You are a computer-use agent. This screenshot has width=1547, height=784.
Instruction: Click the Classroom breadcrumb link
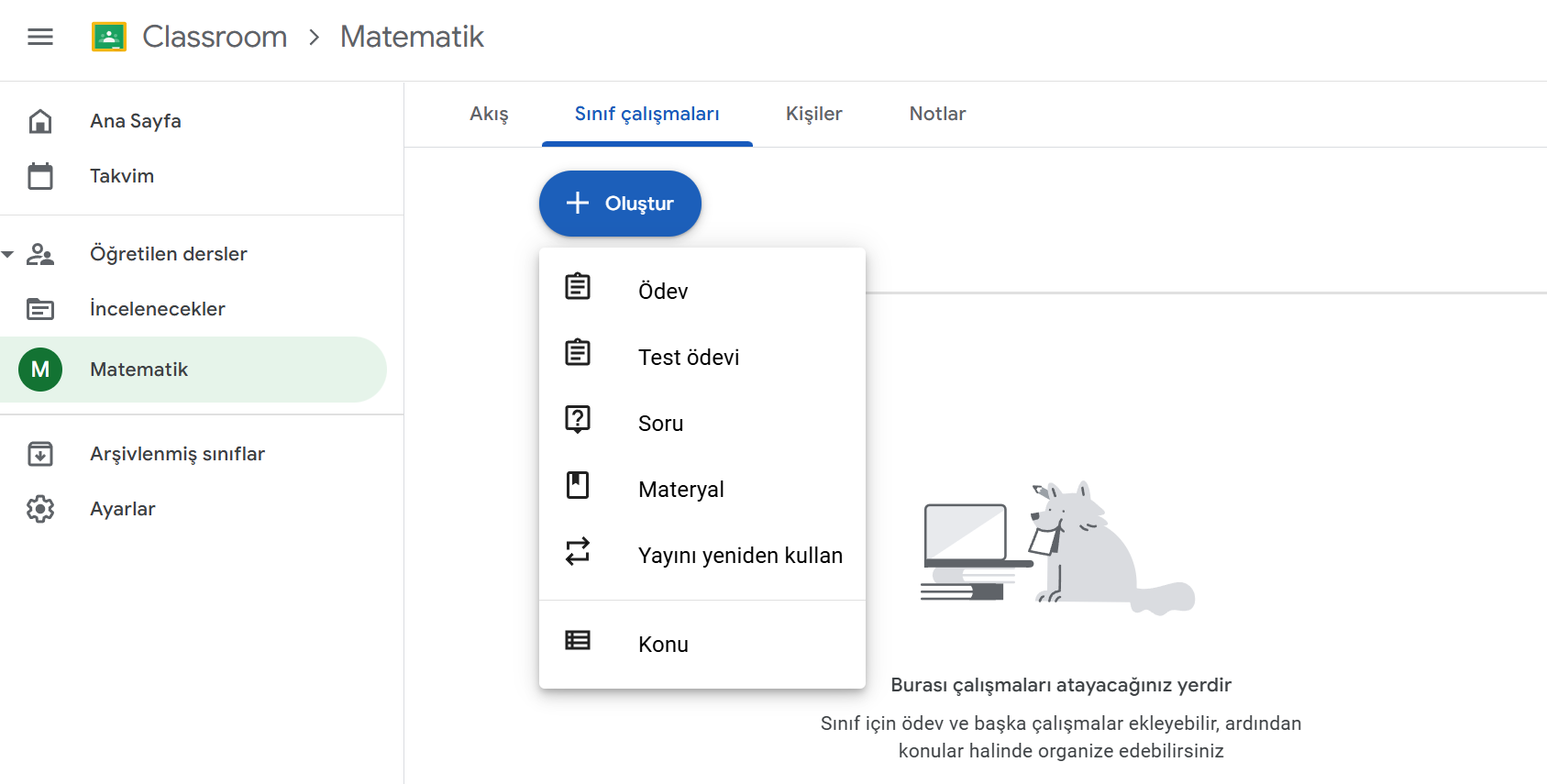click(x=215, y=37)
